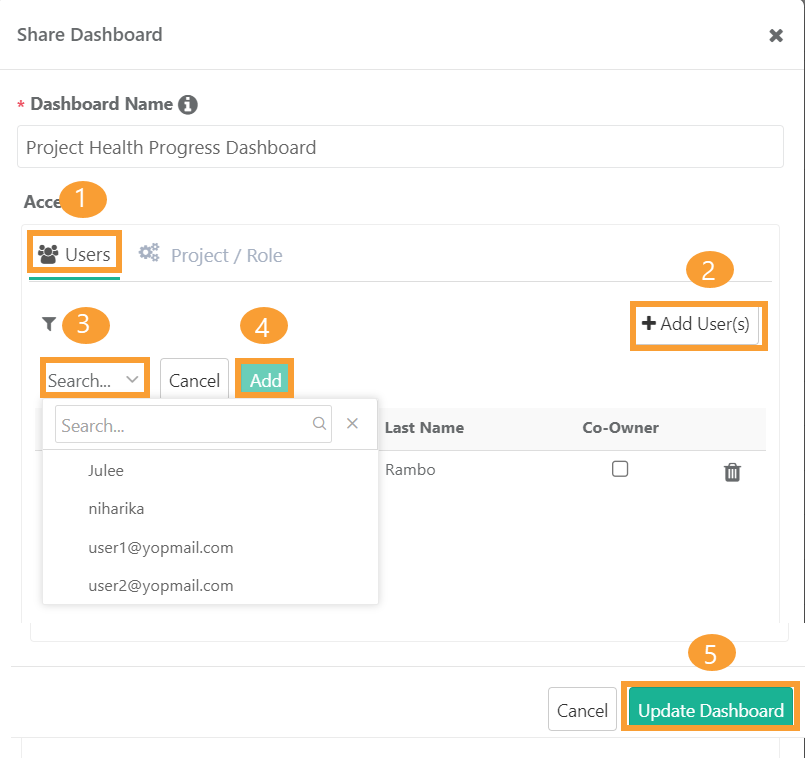Close the Share Dashboard dialog
805x758 pixels.
[x=775, y=35]
